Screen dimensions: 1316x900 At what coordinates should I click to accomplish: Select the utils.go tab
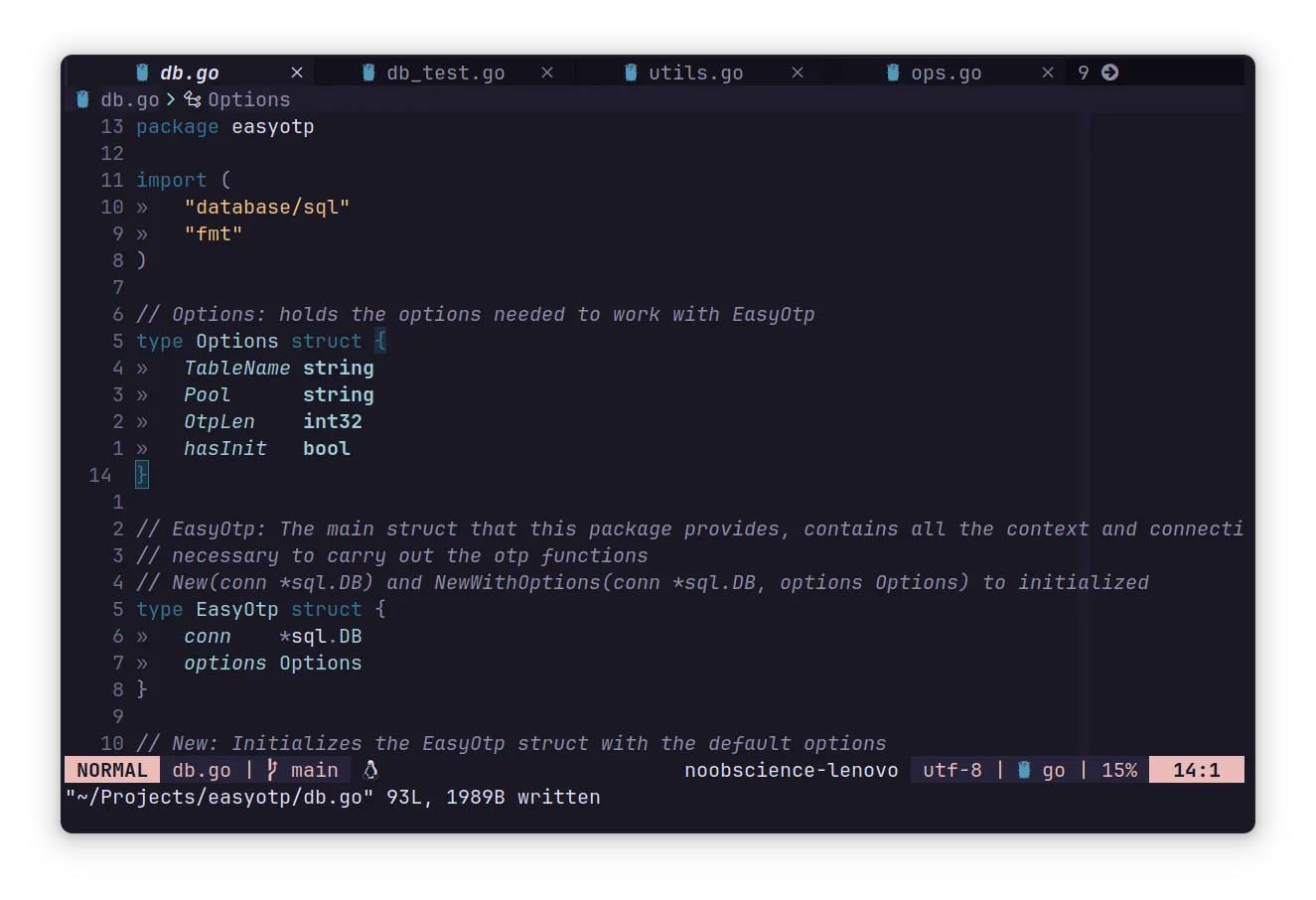point(695,72)
